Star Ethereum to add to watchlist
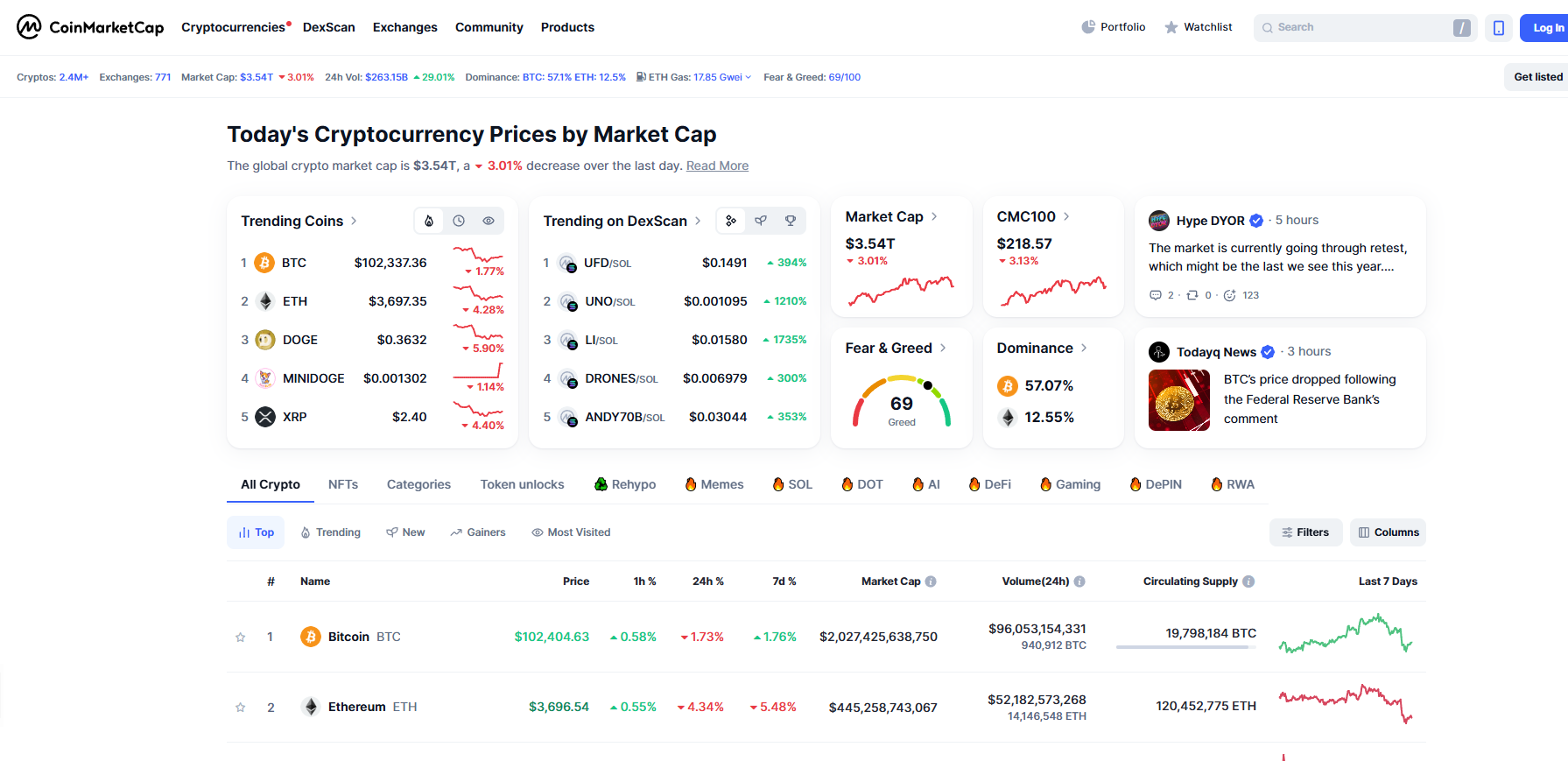The height and width of the screenshot is (761, 1568). click(x=241, y=708)
